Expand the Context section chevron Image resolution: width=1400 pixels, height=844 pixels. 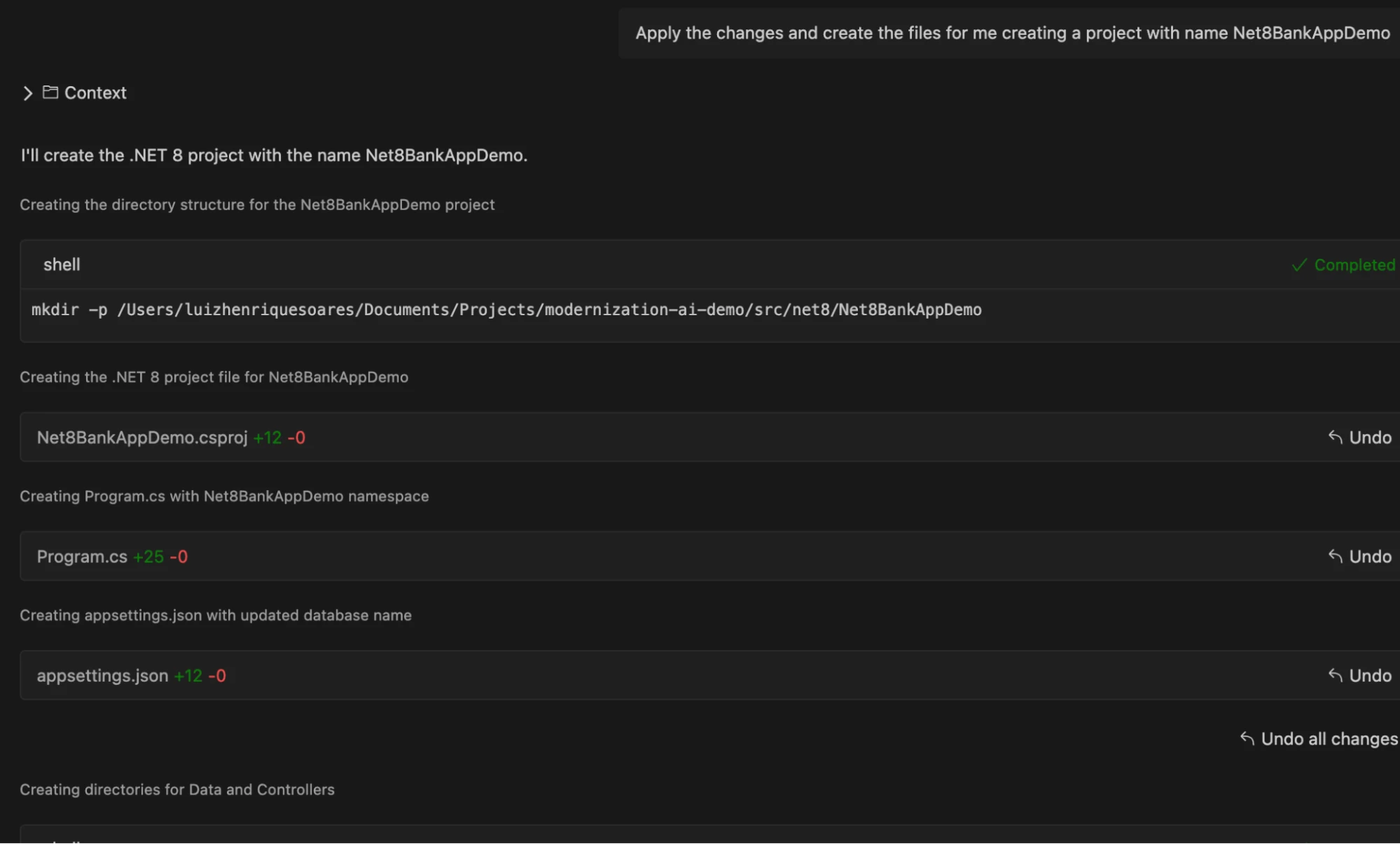(x=27, y=93)
